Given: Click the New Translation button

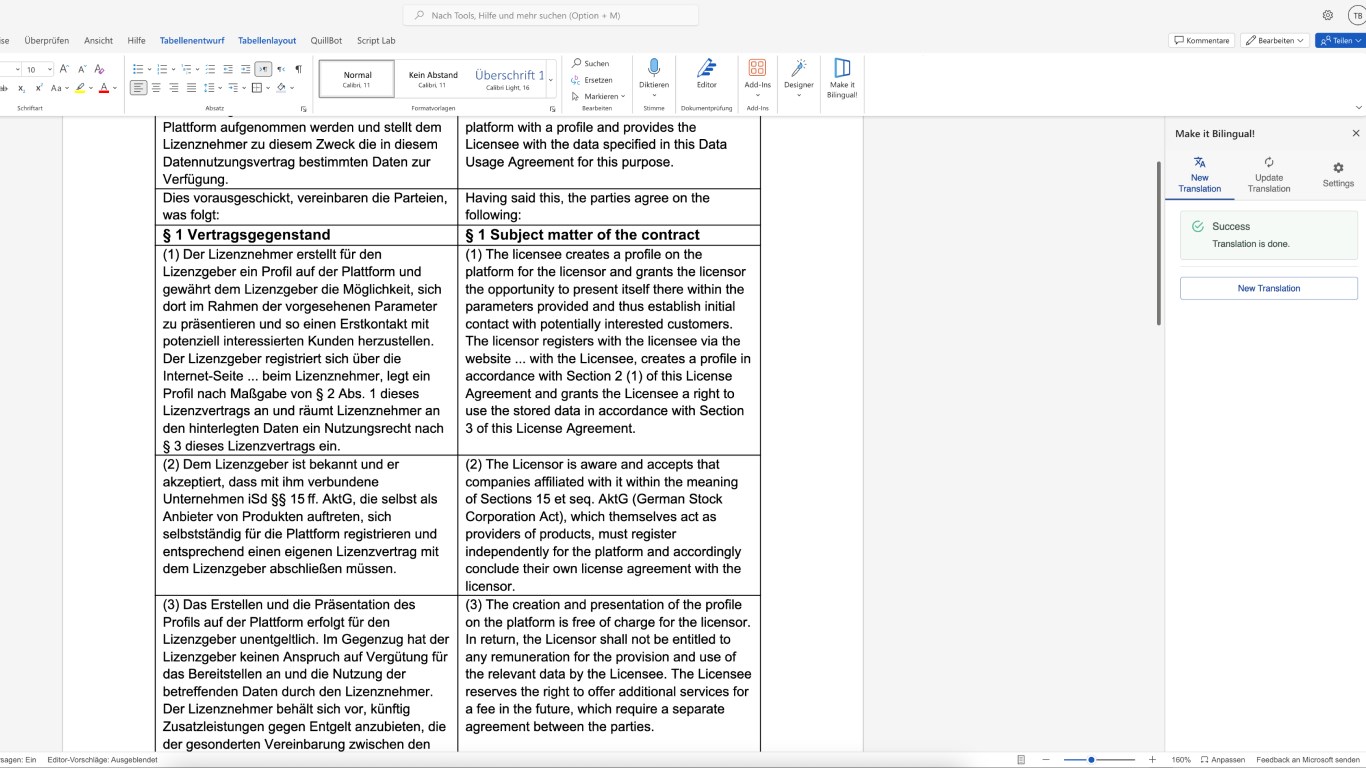Looking at the screenshot, I should tap(1269, 288).
